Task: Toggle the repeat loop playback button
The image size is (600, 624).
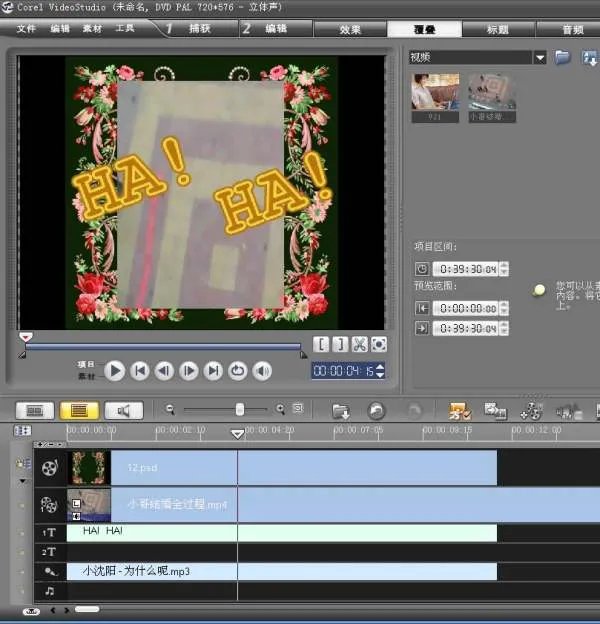Action: click(x=237, y=371)
